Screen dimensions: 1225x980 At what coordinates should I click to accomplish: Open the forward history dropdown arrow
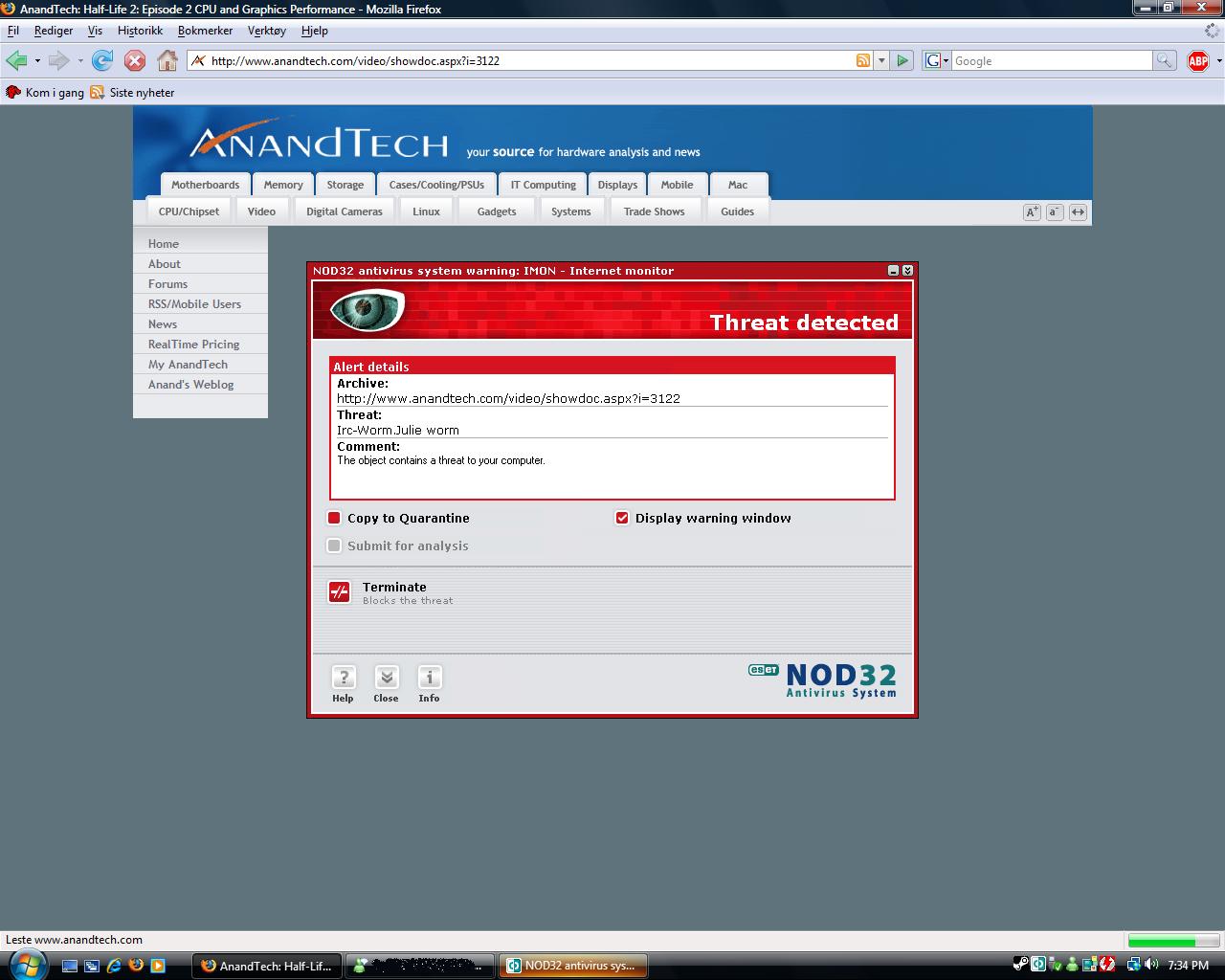[x=80, y=60]
